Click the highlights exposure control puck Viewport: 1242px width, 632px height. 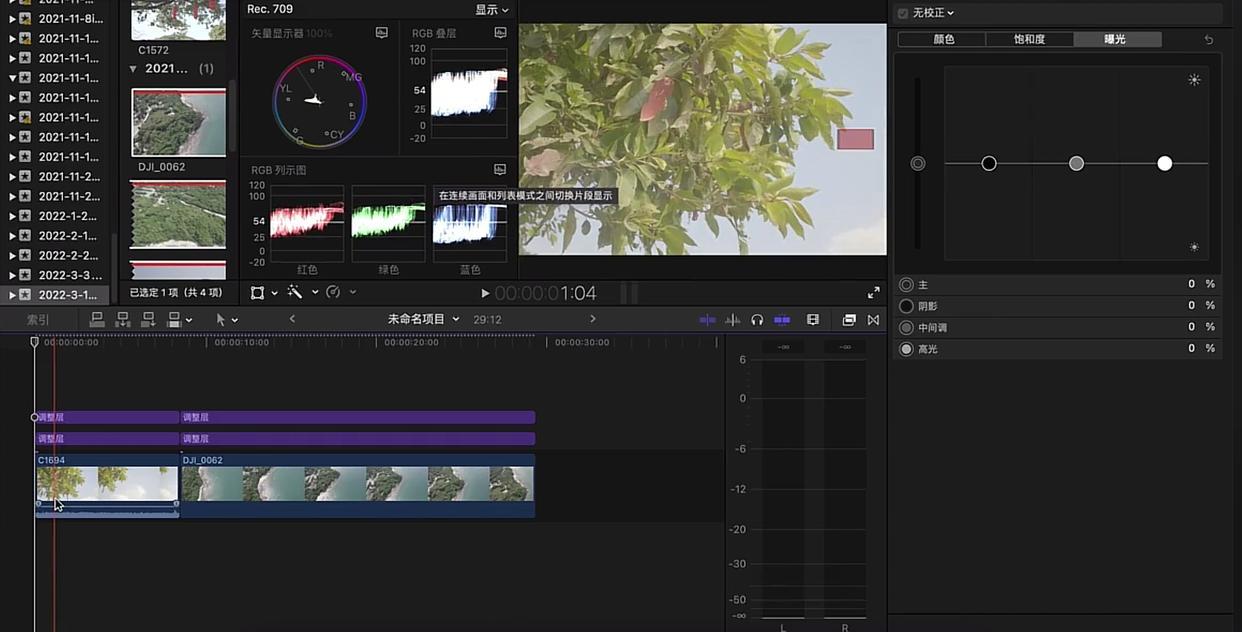coord(1164,163)
